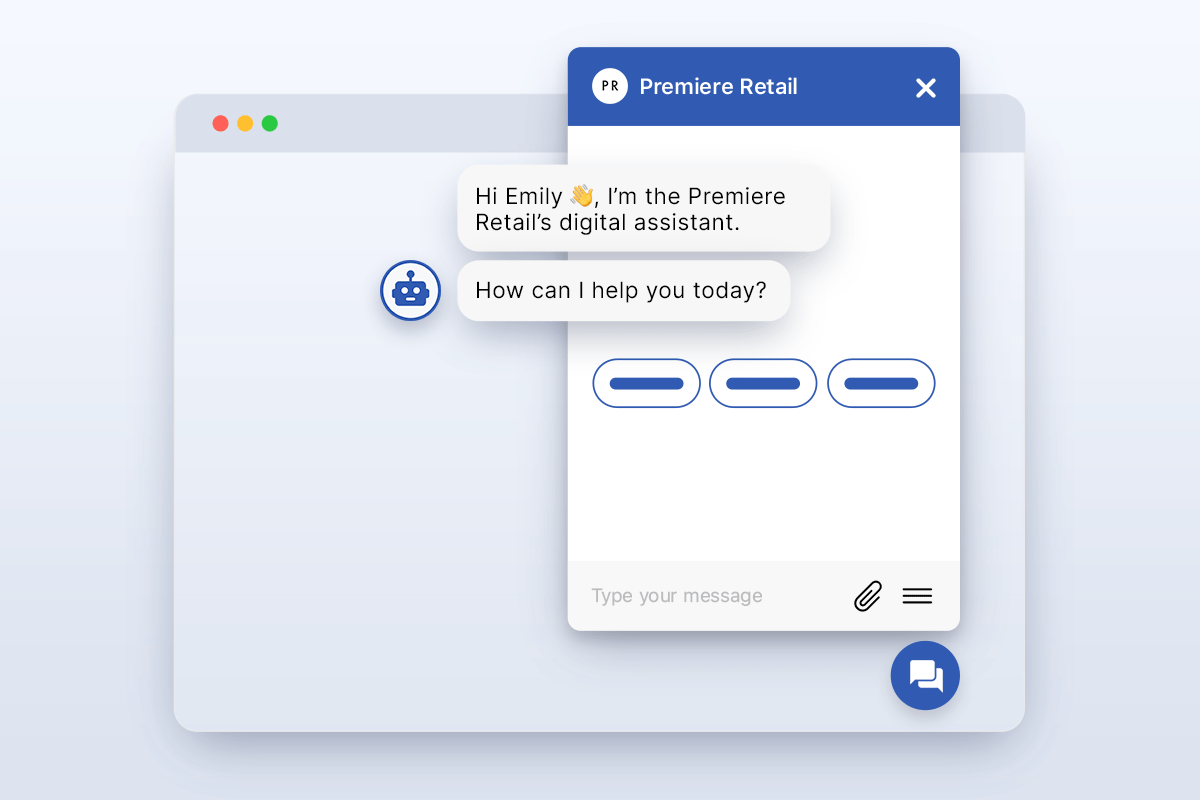The height and width of the screenshot is (800, 1200).
Task: Click the red traffic light button
Action: (x=220, y=123)
